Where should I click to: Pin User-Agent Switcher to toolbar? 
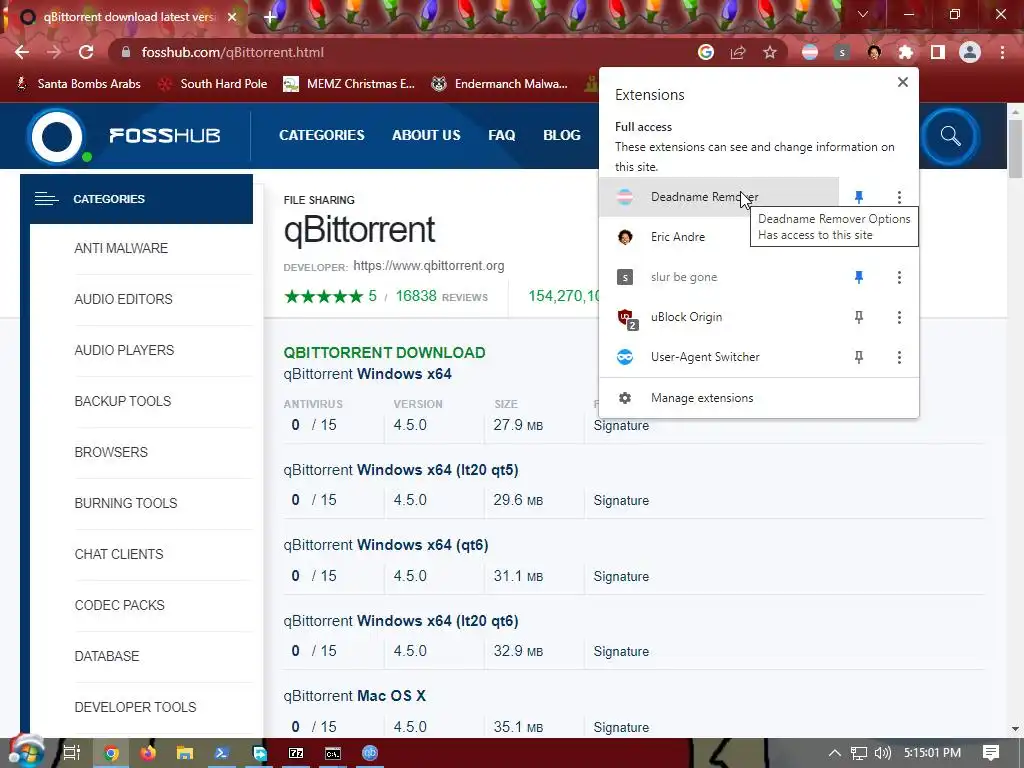pyautogui.click(x=859, y=357)
